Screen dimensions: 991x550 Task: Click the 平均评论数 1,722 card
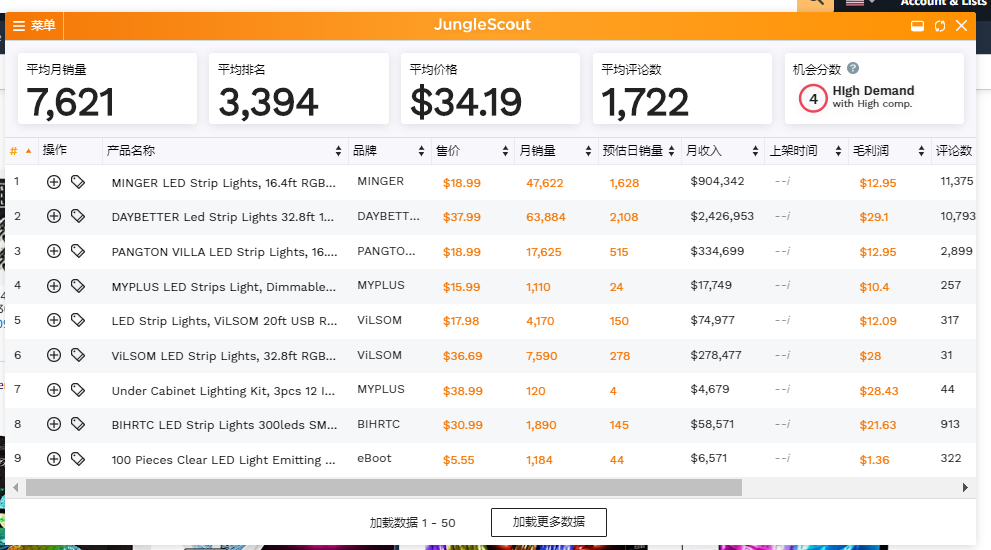[683, 89]
